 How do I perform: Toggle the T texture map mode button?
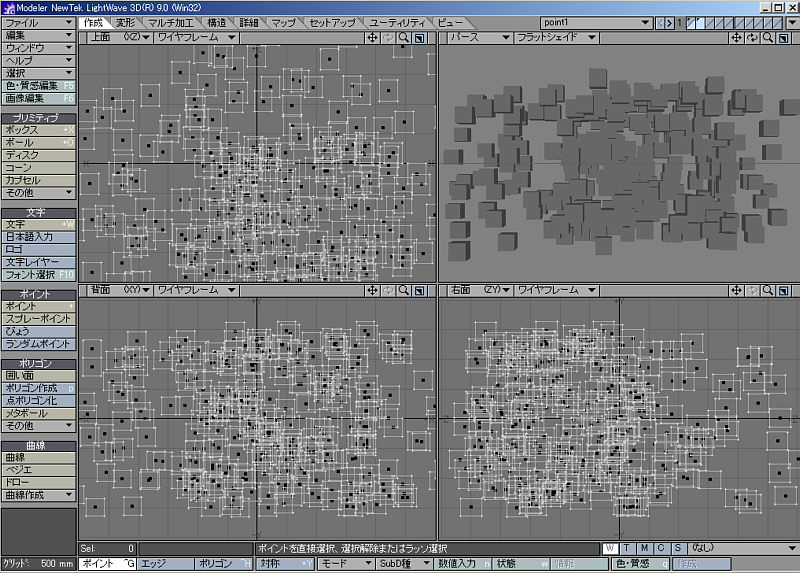(x=628, y=548)
